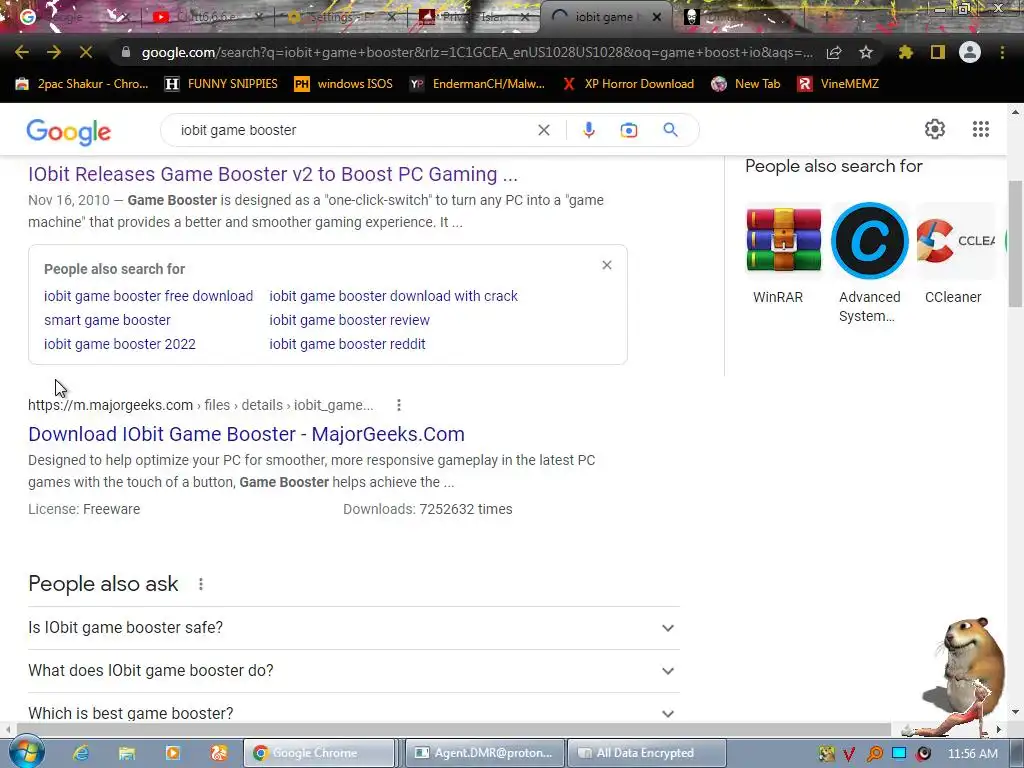Open the Windows Start menu
This screenshot has height=768, width=1024.
tap(26, 752)
